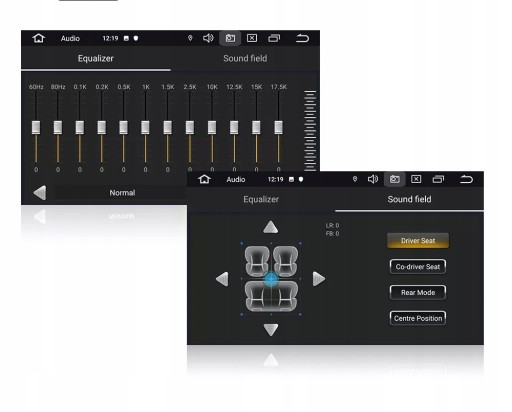Tap the back arrow in the Equalizer screen top bar

click(x=302, y=38)
